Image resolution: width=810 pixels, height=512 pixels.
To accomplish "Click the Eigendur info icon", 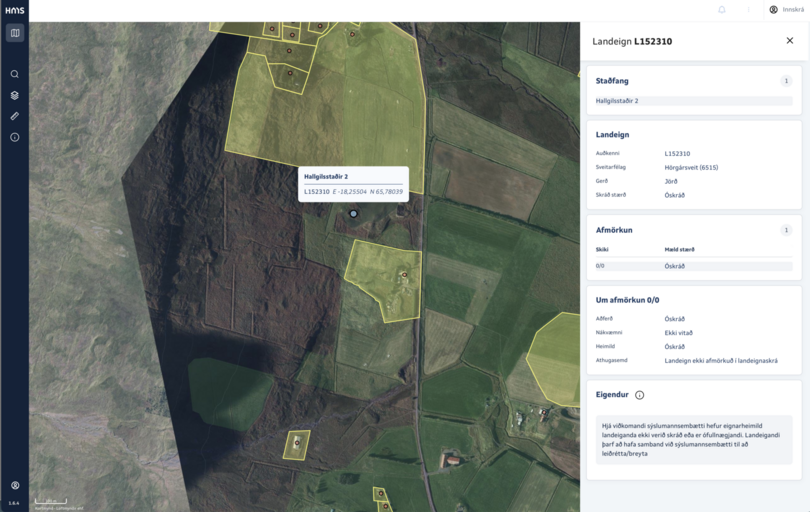I will (x=640, y=395).
